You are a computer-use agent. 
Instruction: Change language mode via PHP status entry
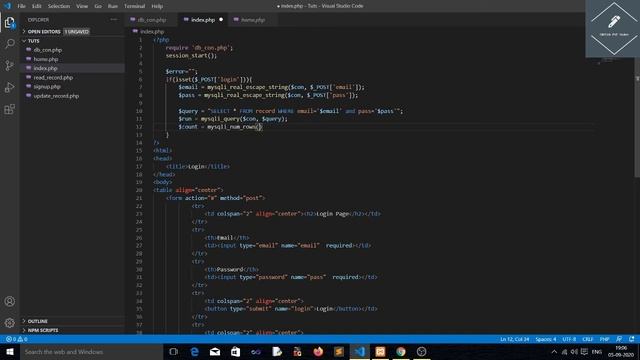[x=604, y=339]
